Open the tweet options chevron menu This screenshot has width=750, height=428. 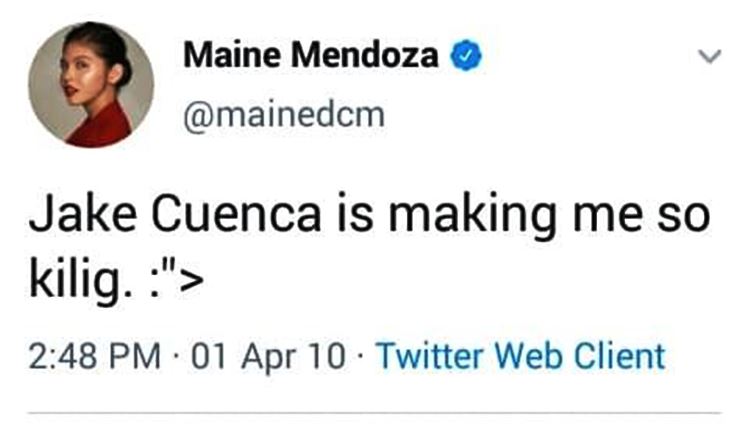(x=709, y=58)
